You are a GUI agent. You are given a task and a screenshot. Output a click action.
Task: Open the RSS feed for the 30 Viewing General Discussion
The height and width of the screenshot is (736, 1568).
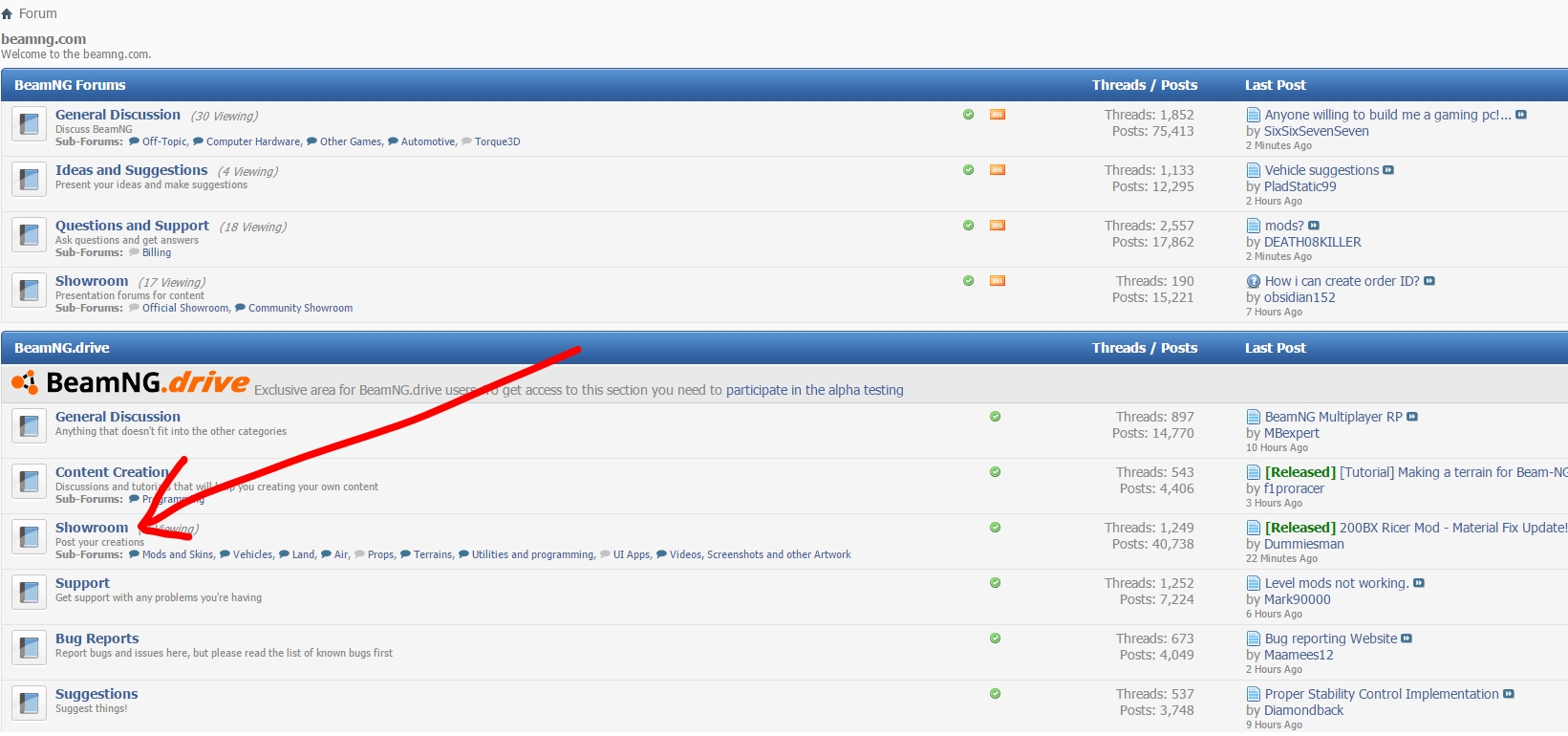click(997, 115)
